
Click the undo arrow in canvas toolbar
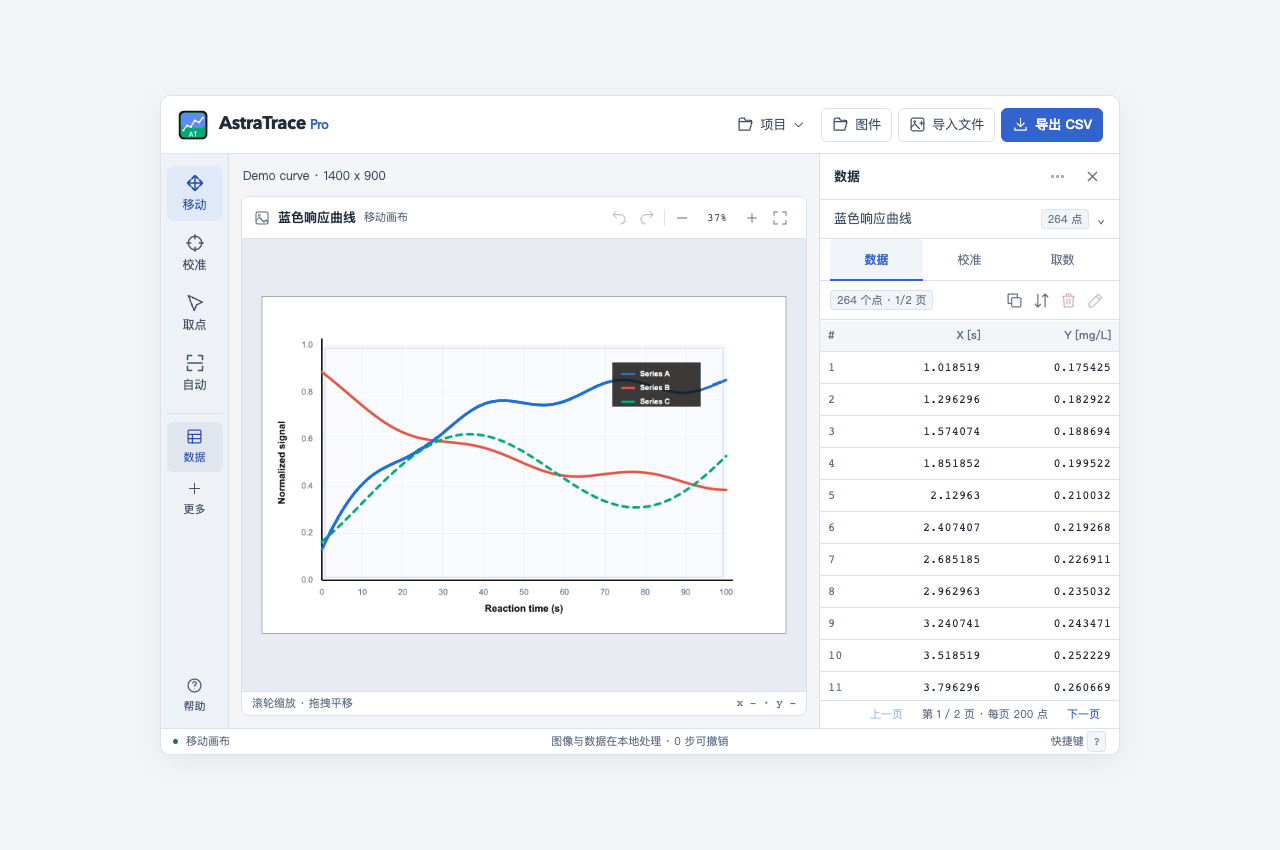click(619, 218)
